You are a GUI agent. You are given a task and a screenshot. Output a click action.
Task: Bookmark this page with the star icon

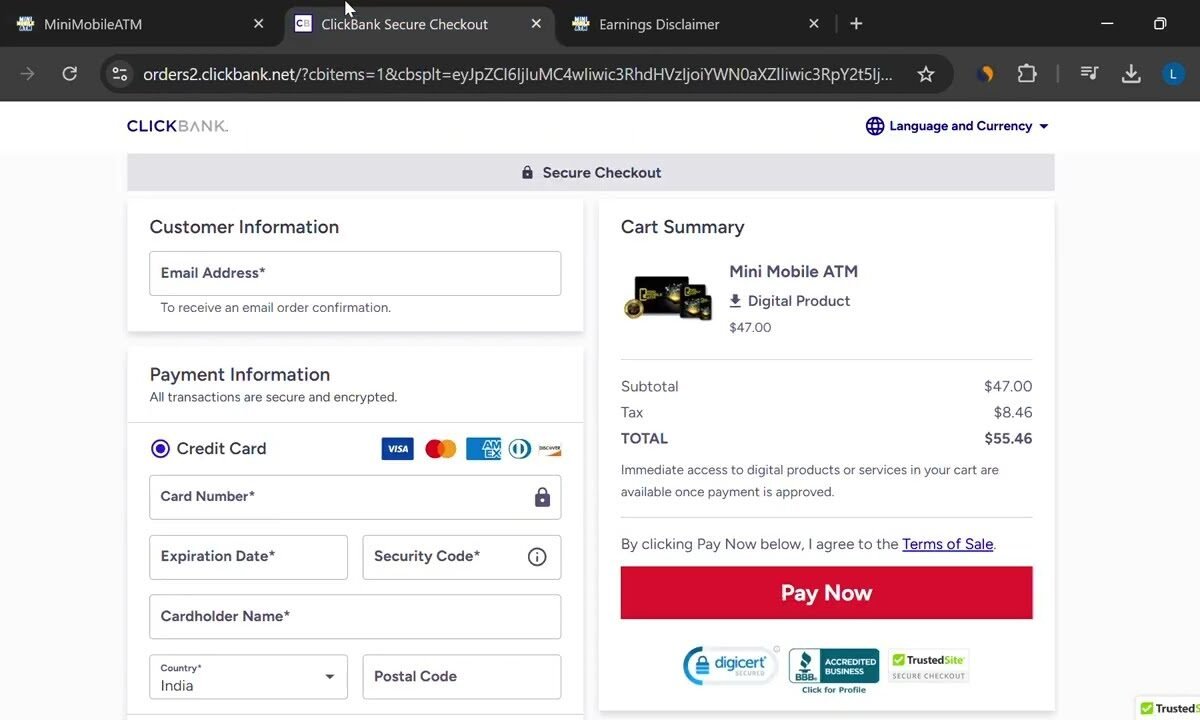pyautogui.click(x=926, y=74)
